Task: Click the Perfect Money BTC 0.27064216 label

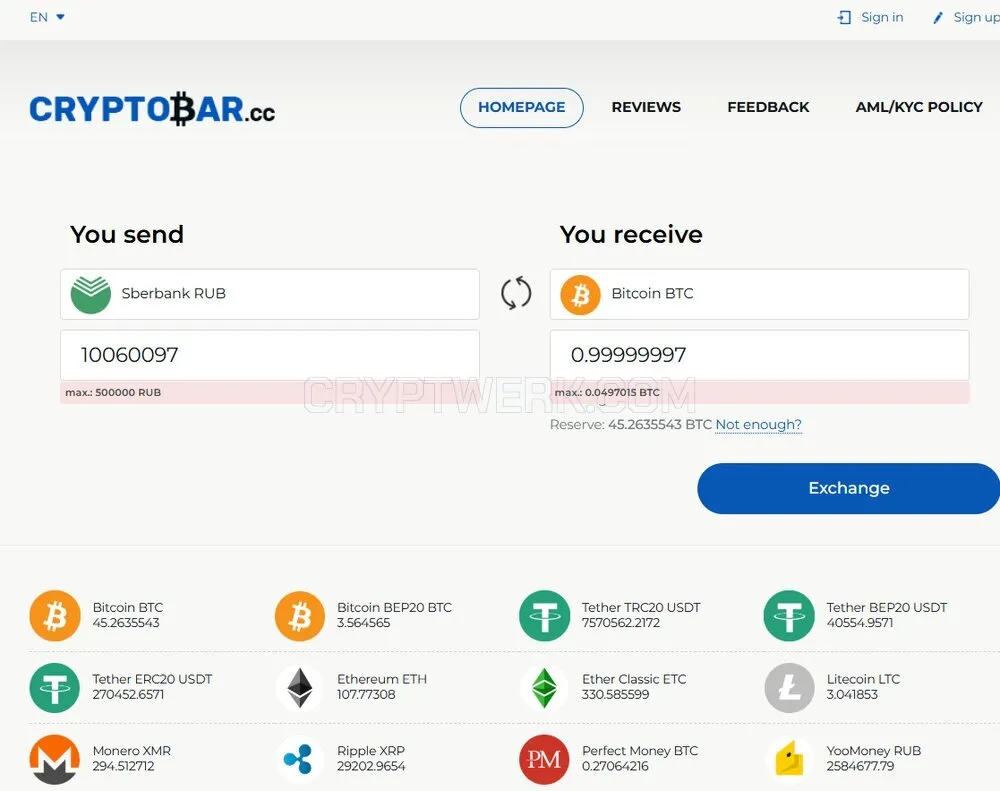Action: [x=640, y=758]
